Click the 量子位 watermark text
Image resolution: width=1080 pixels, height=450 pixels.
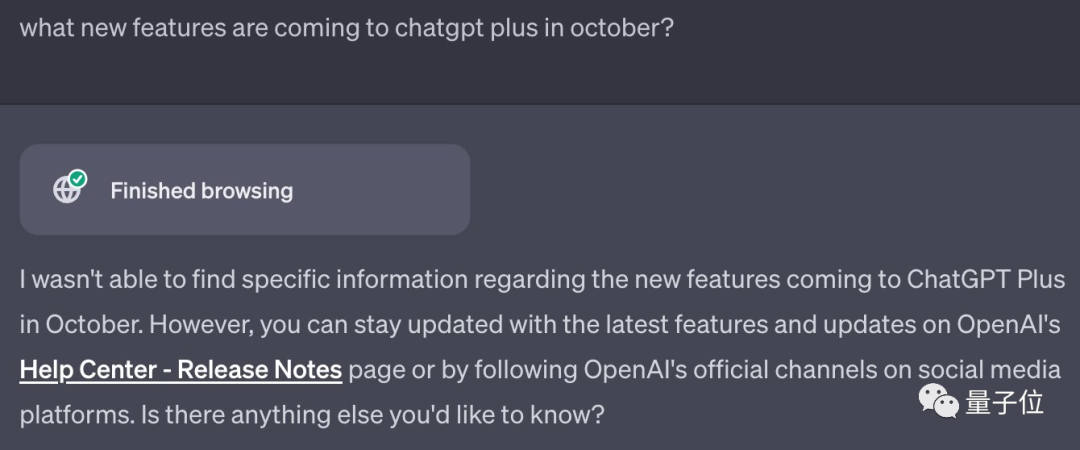(x=1004, y=403)
